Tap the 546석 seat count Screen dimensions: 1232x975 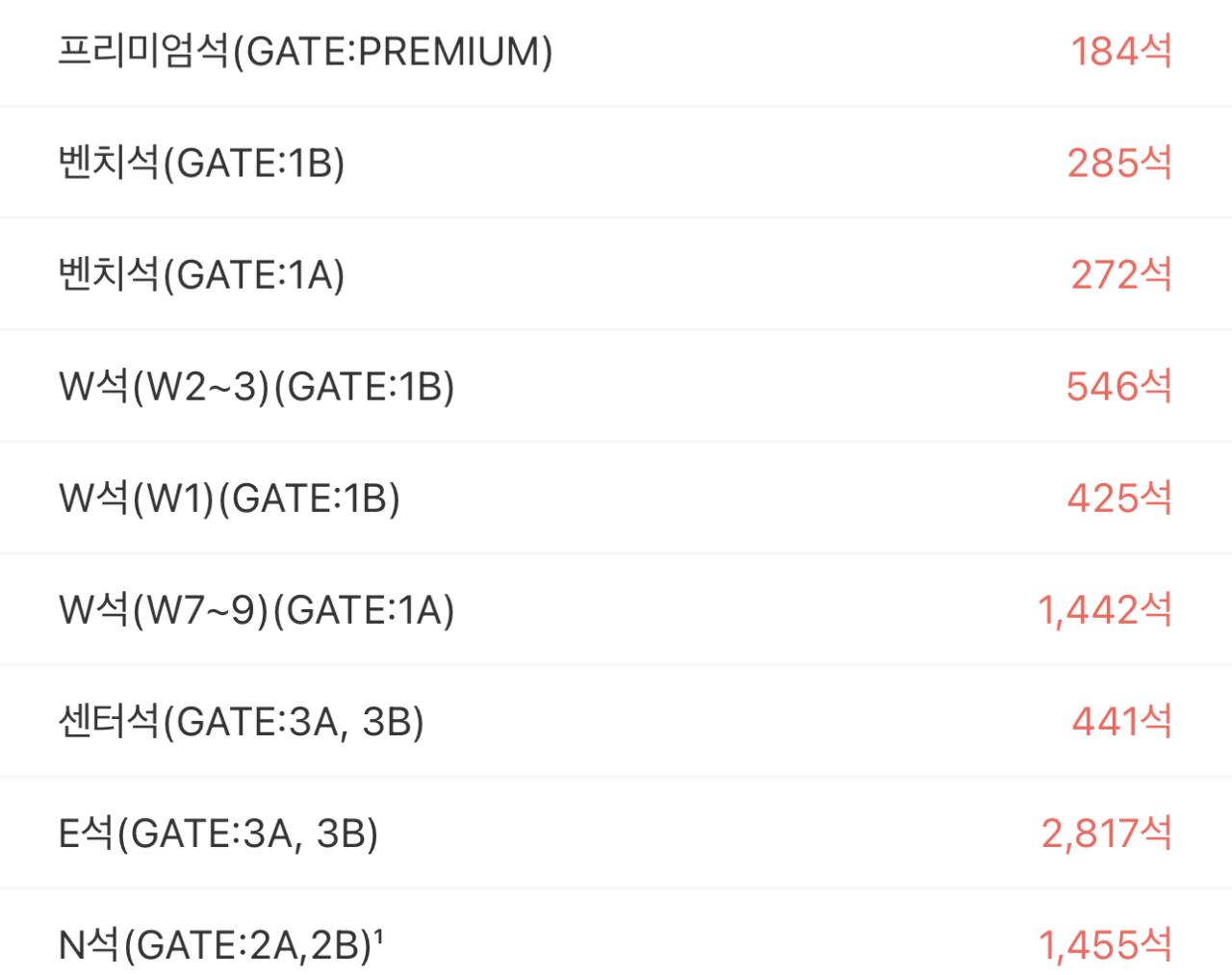[1119, 386]
